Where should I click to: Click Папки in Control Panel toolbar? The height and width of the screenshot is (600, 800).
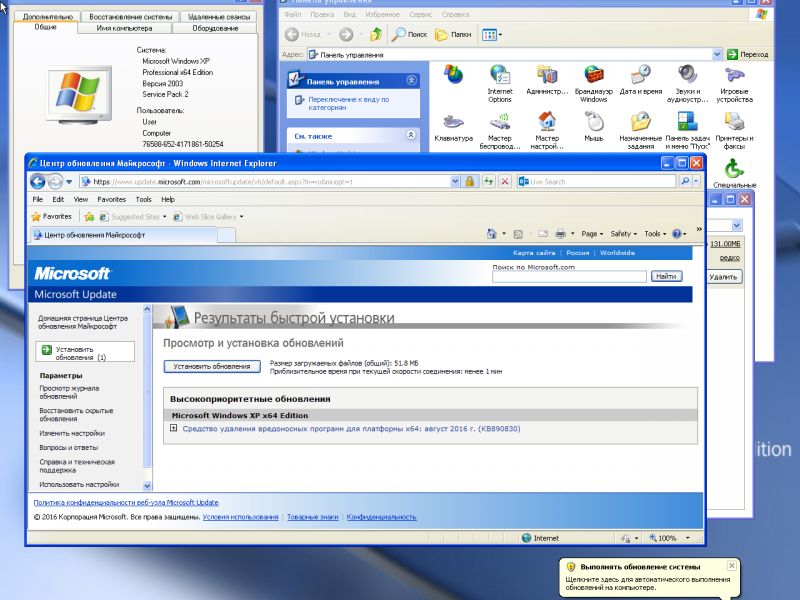(453, 34)
